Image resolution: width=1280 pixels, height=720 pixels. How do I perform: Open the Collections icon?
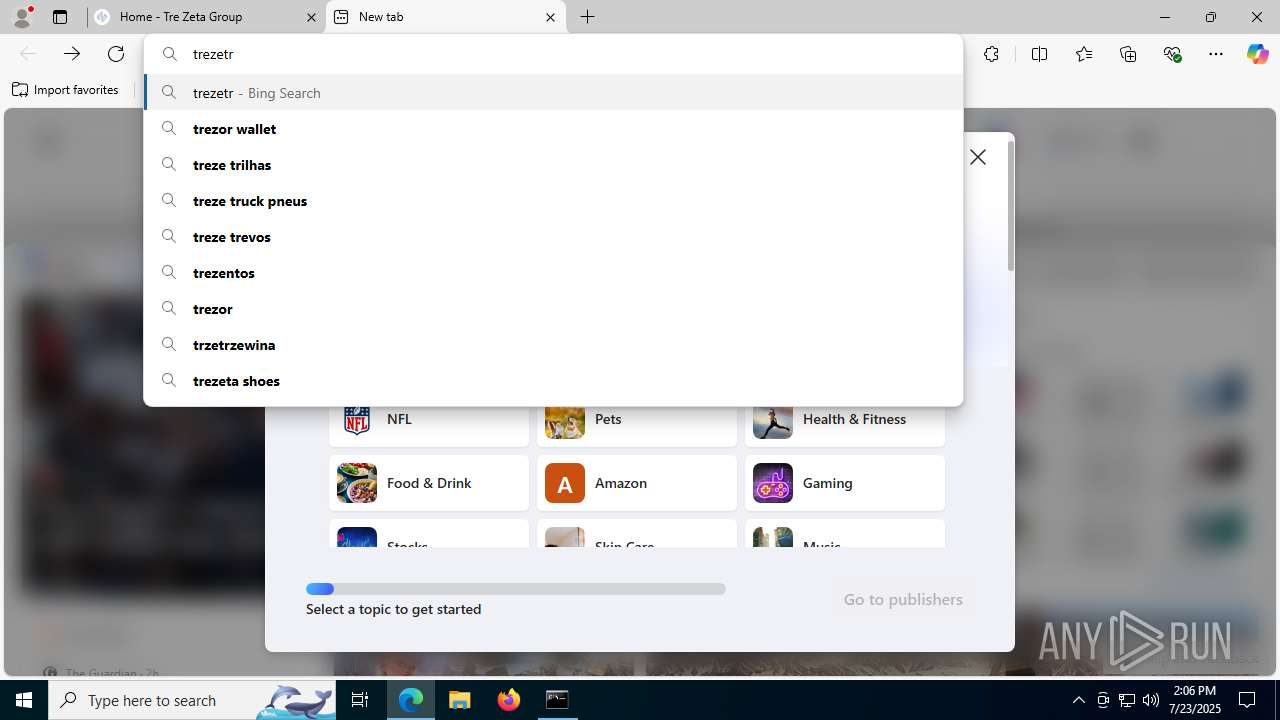coord(1128,54)
